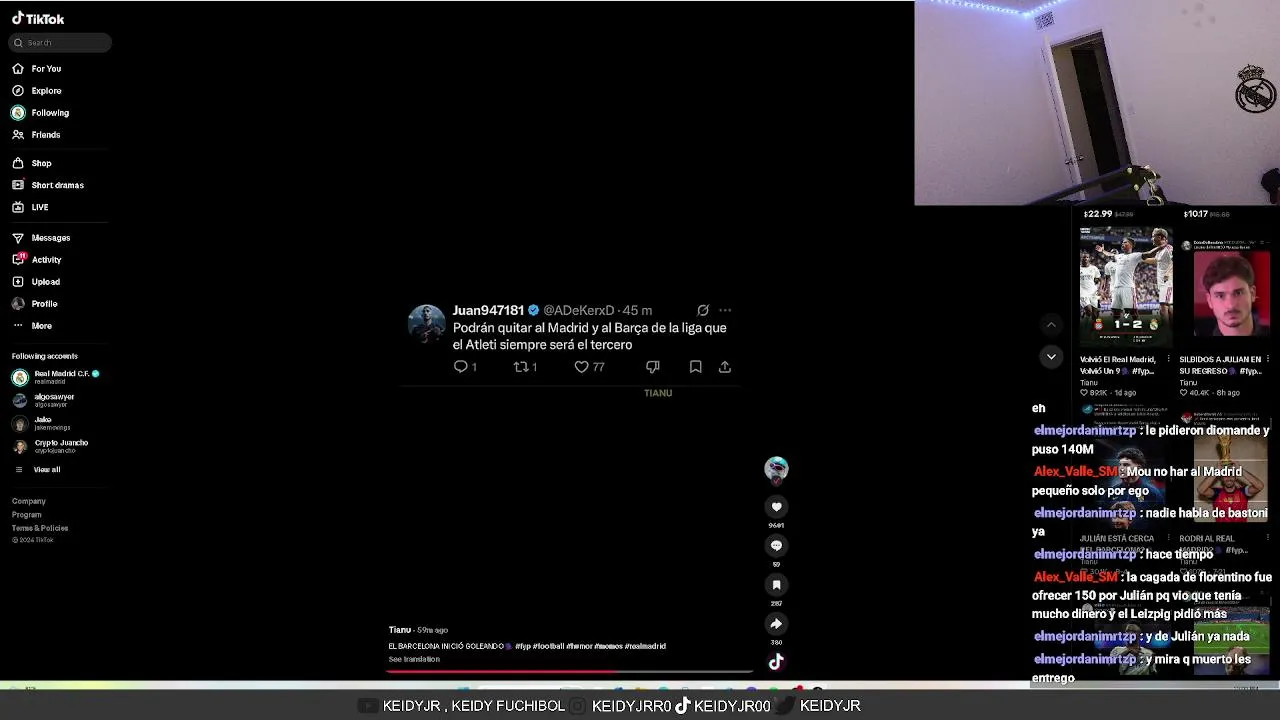Click the $22.99 product price
1280x720 pixels.
1098,214
